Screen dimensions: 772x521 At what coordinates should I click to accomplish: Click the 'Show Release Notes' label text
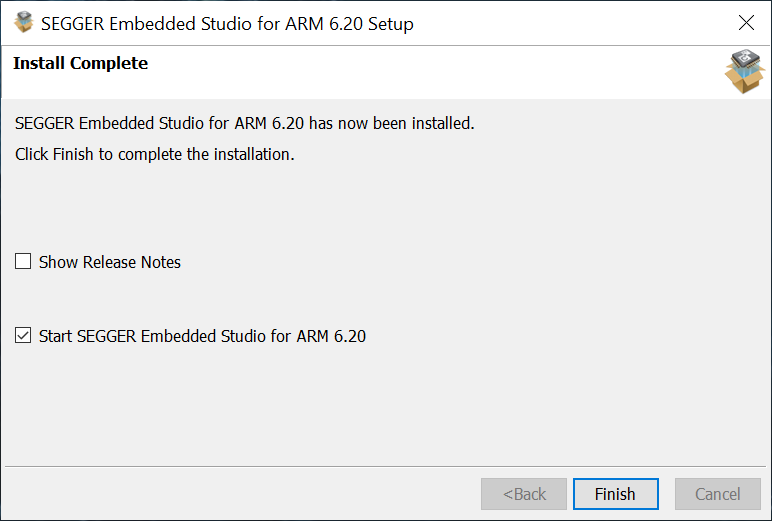[110, 262]
